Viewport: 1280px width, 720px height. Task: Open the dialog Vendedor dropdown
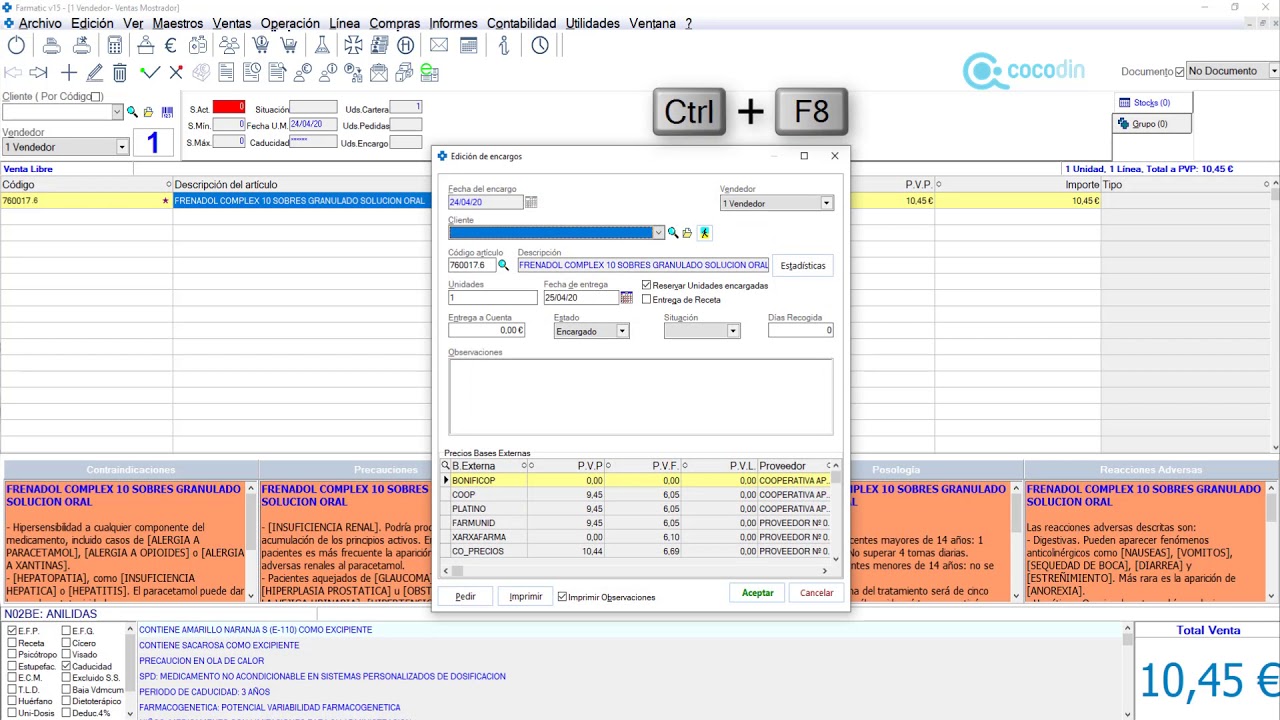826,203
